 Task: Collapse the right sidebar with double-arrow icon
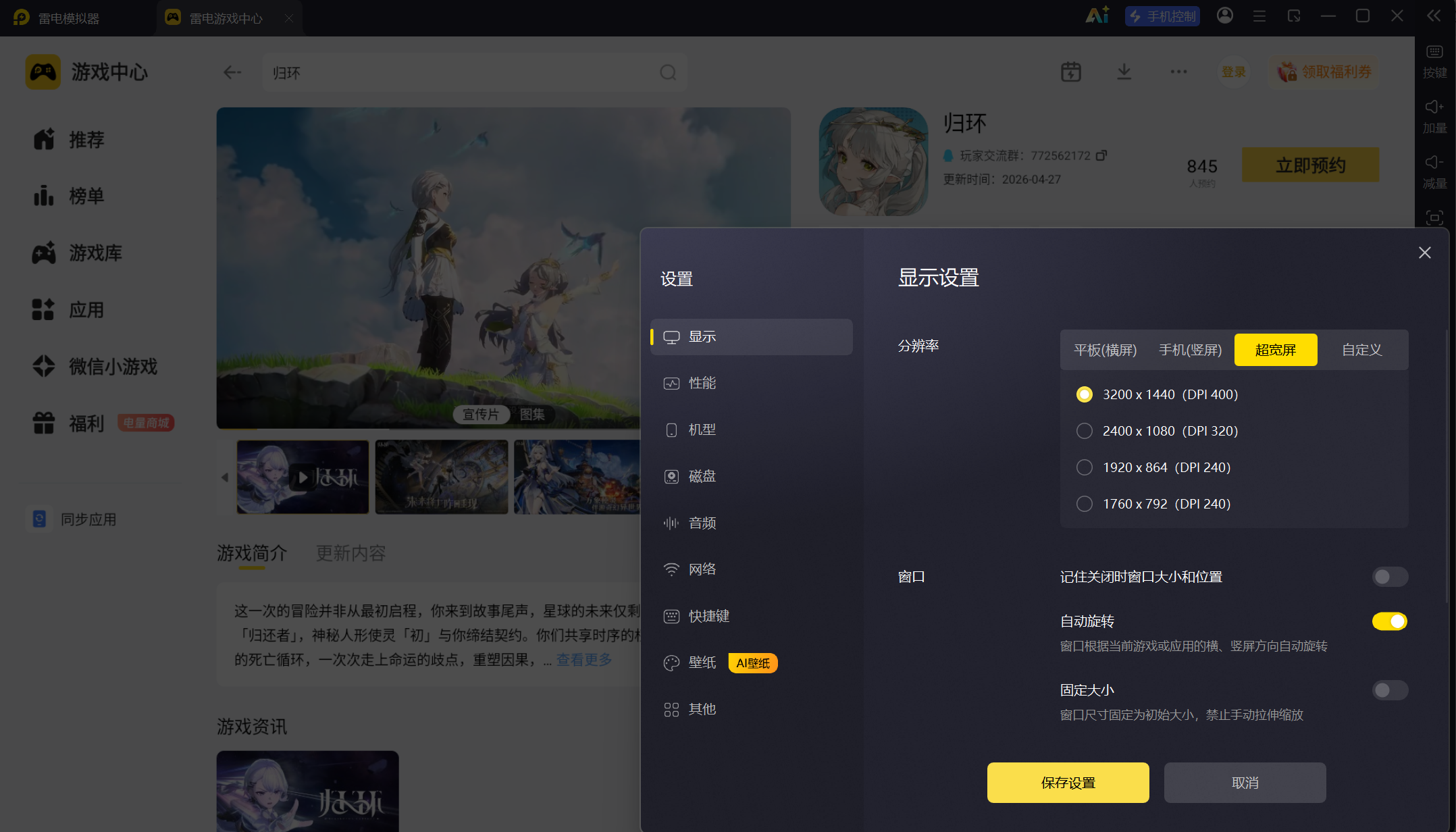click(x=1434, y=16)
